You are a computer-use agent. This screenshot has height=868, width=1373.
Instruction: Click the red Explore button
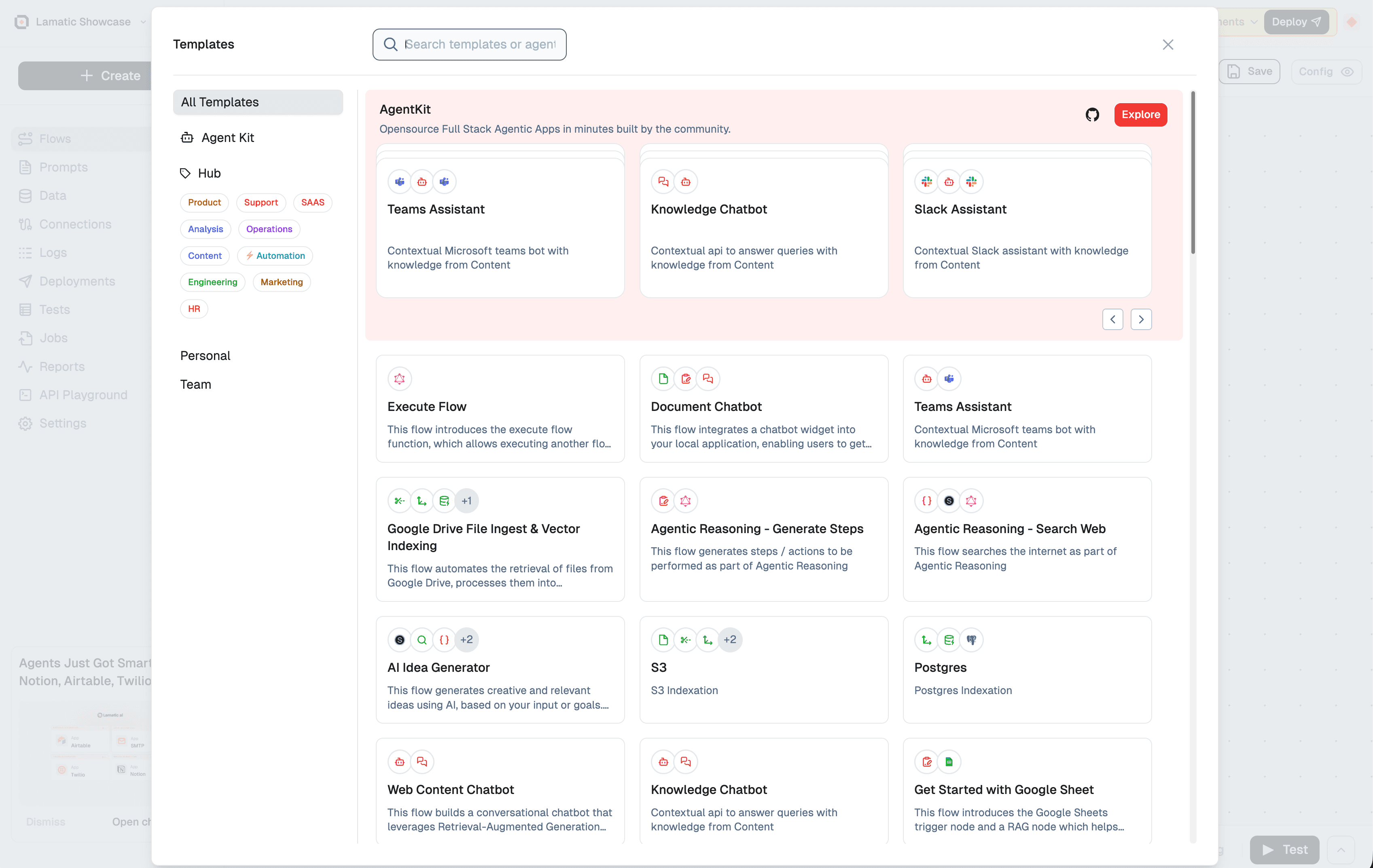(1140, 114)
